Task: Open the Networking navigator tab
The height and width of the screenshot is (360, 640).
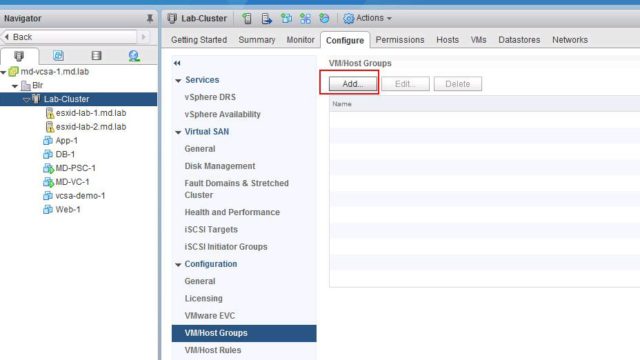Action: 134,56
